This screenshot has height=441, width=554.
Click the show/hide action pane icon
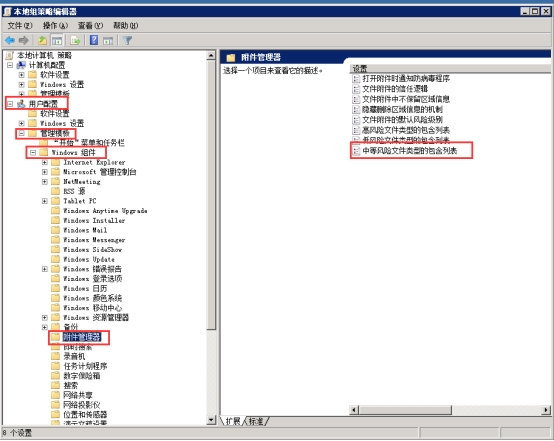coord(108,41)
